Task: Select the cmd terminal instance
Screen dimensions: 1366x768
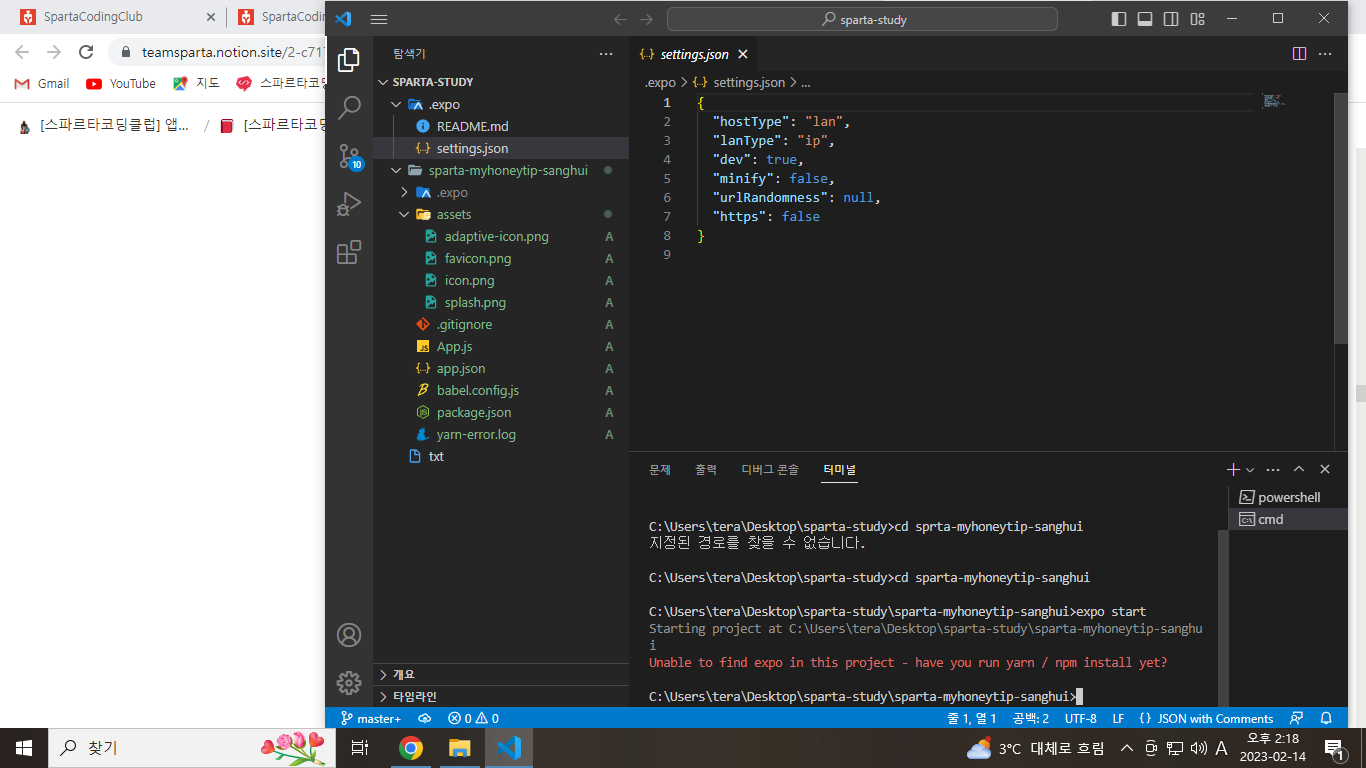Action: (x=1288, y=519)
